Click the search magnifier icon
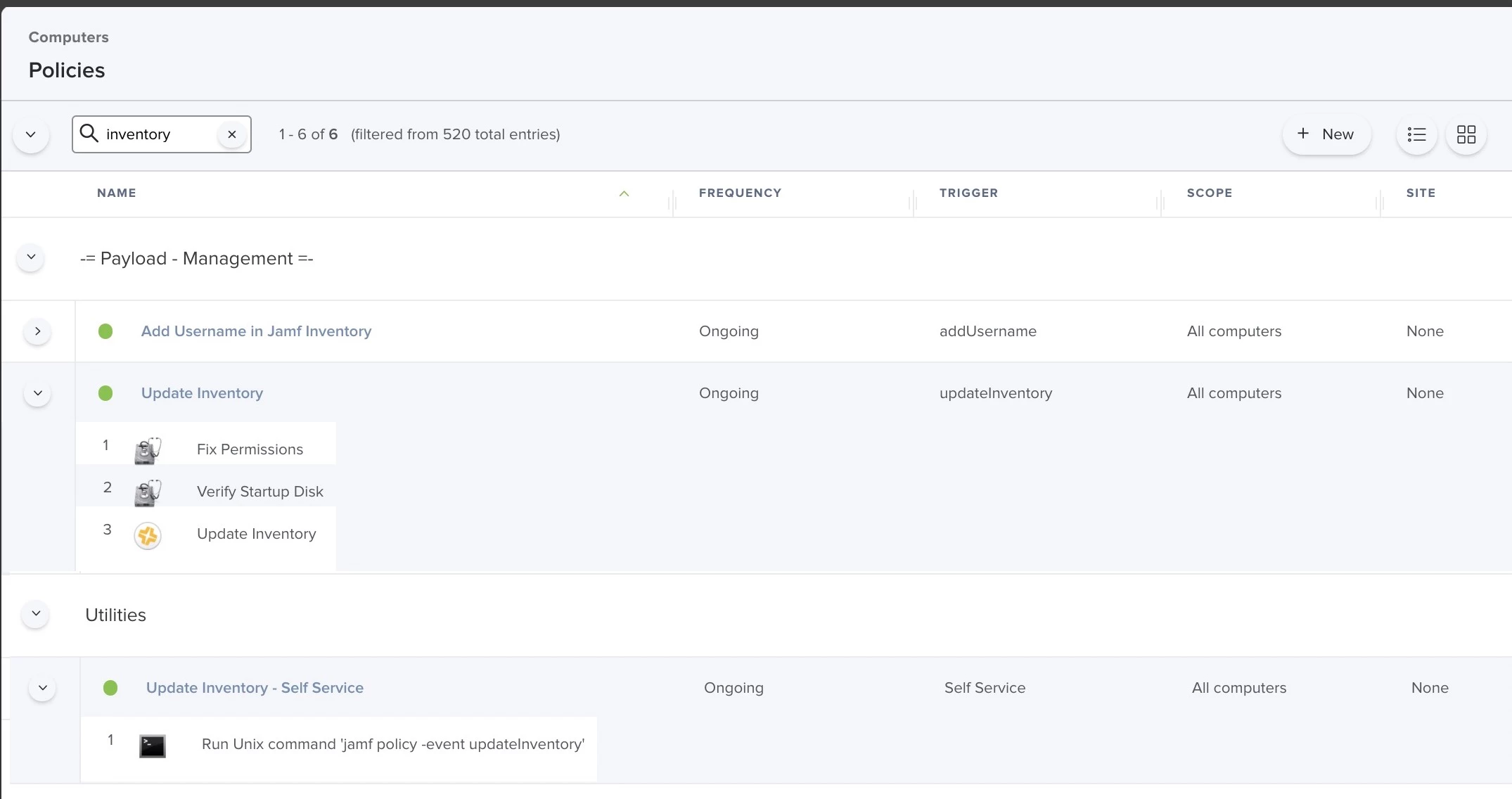 (x=89, y=133)
